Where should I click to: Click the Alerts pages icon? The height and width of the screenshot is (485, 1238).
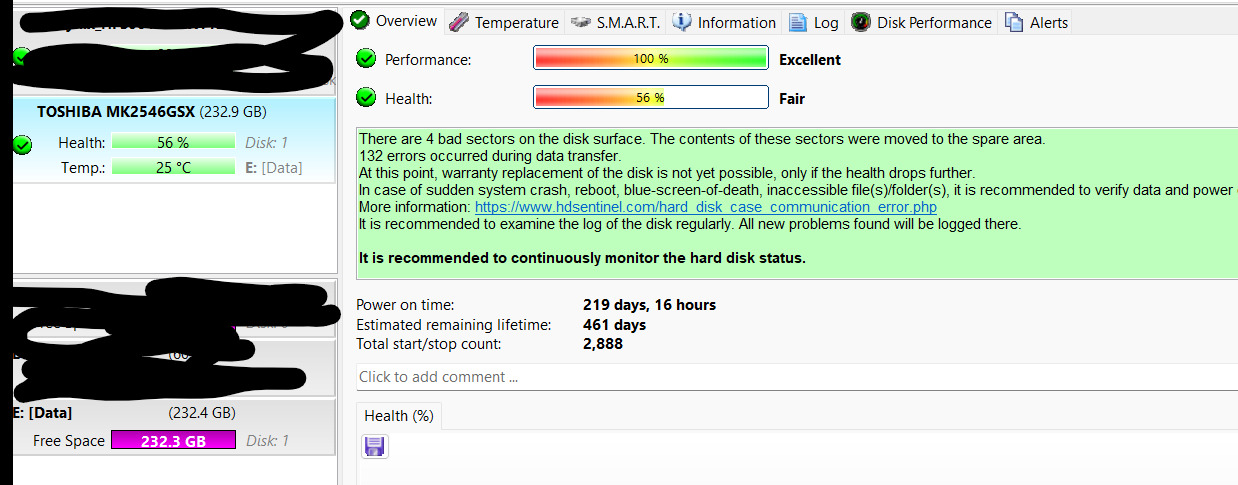pos(1014,22)
